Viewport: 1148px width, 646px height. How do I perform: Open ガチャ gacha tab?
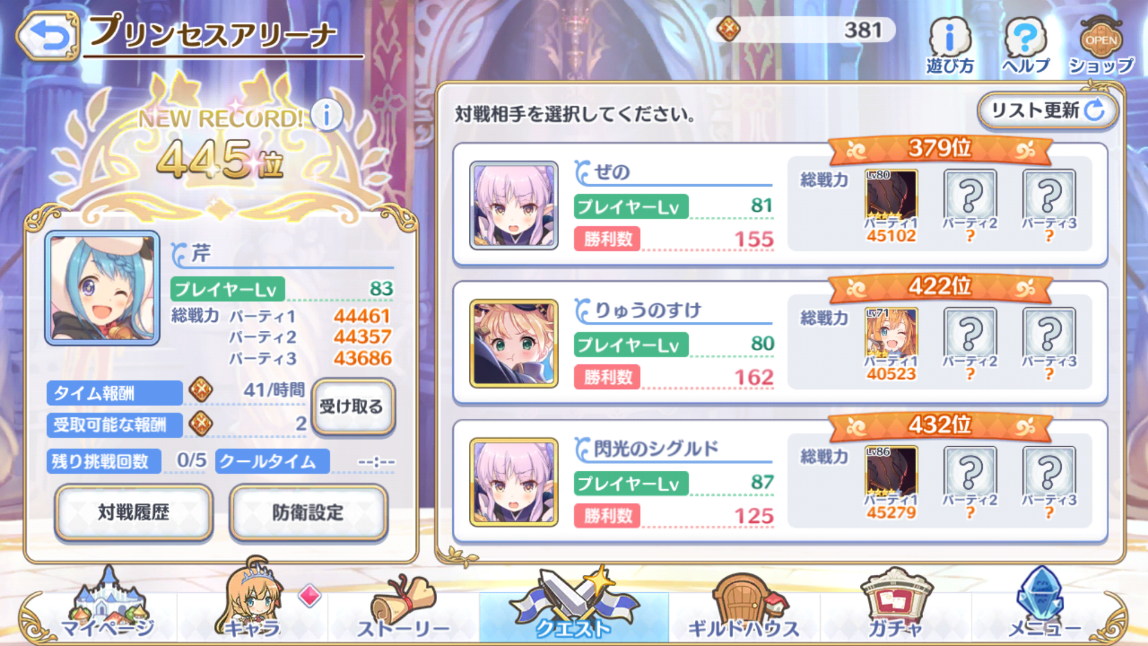895,605
